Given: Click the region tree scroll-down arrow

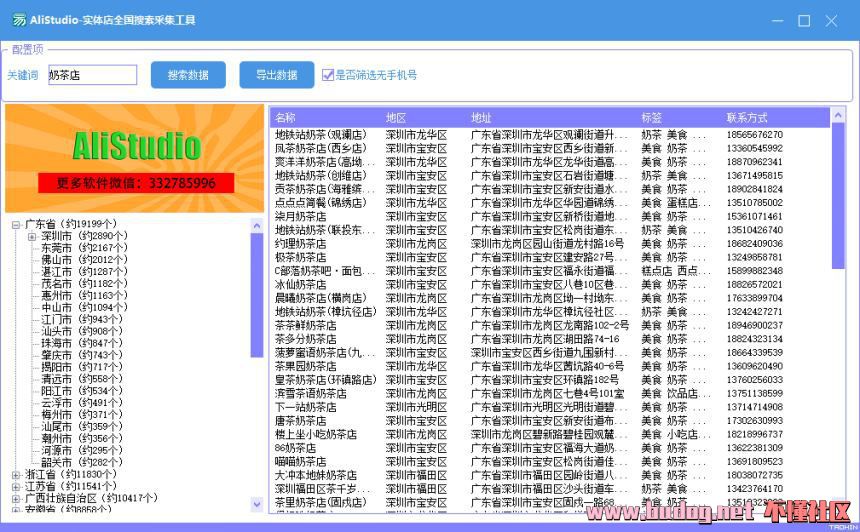Looking at the screenshot, I should (x=257, y=504).
